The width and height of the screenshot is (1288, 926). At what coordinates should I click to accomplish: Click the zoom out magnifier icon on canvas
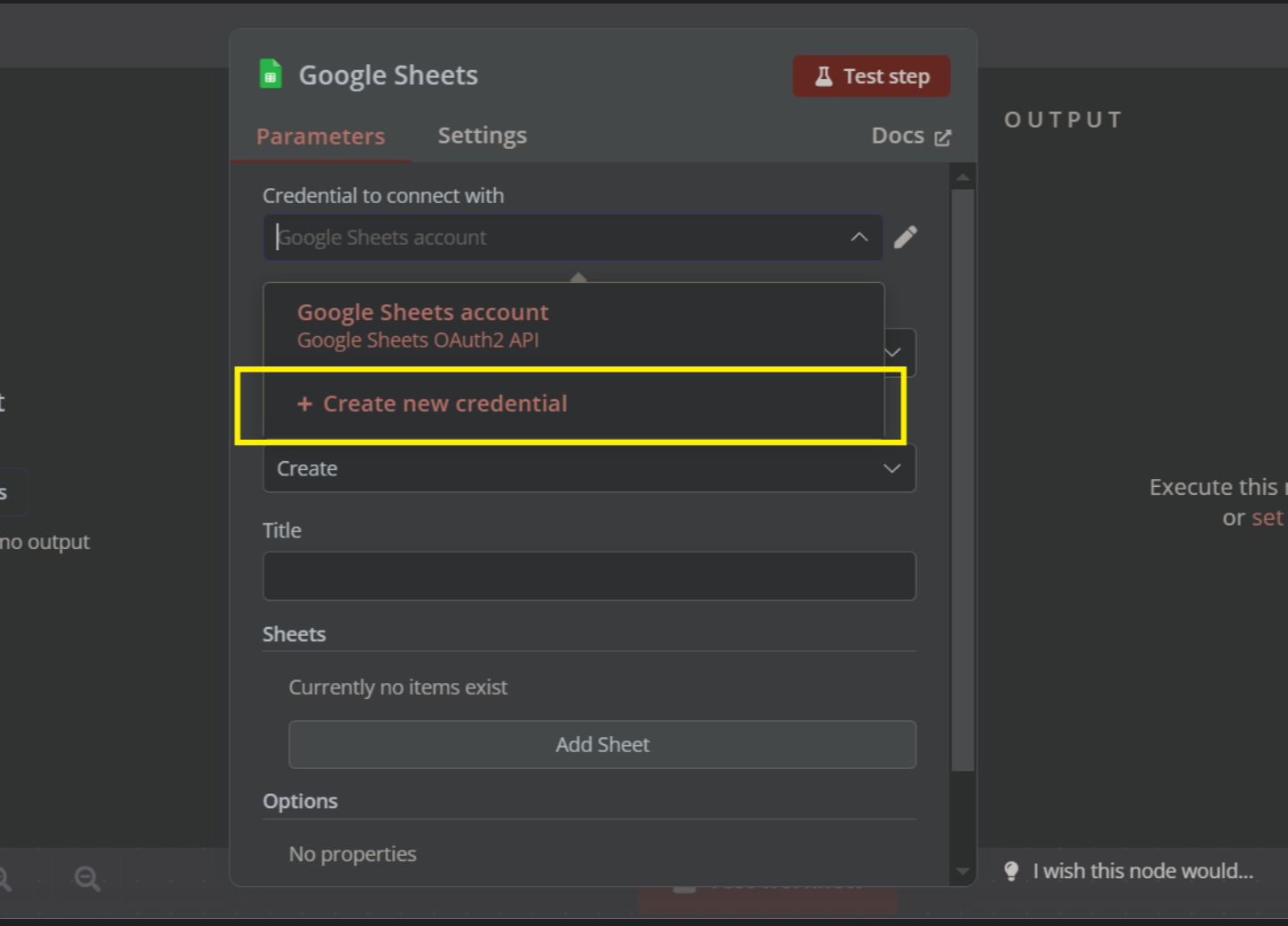(x=87, y=879)
